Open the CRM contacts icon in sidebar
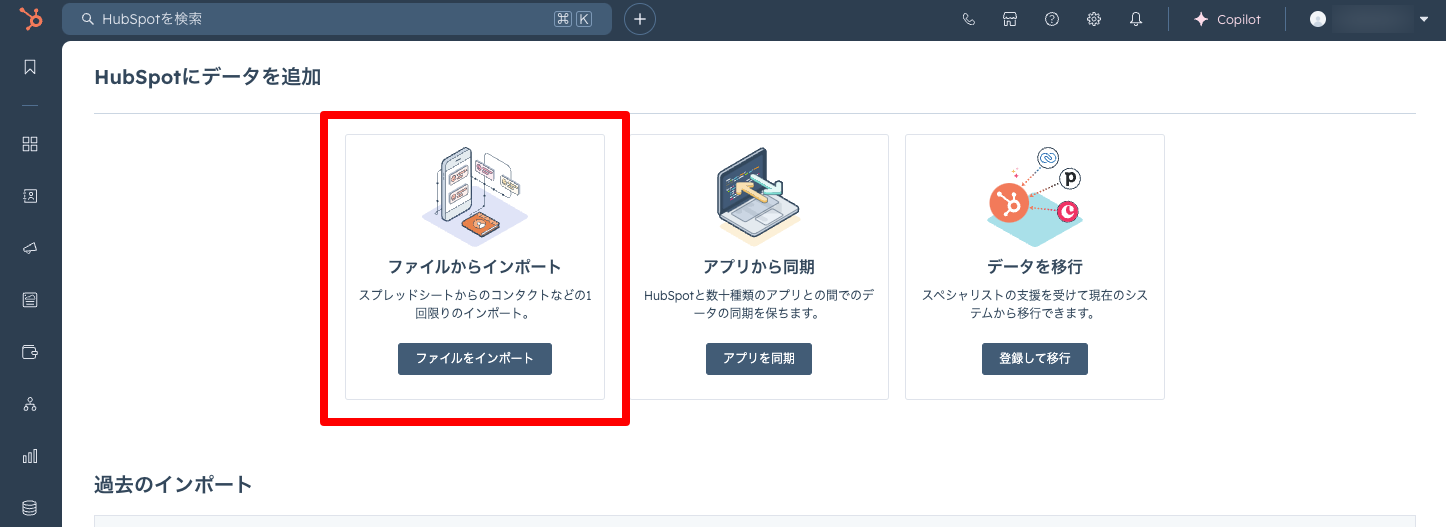The width and height of the screenshot is (1446, 527). point(30,197)
